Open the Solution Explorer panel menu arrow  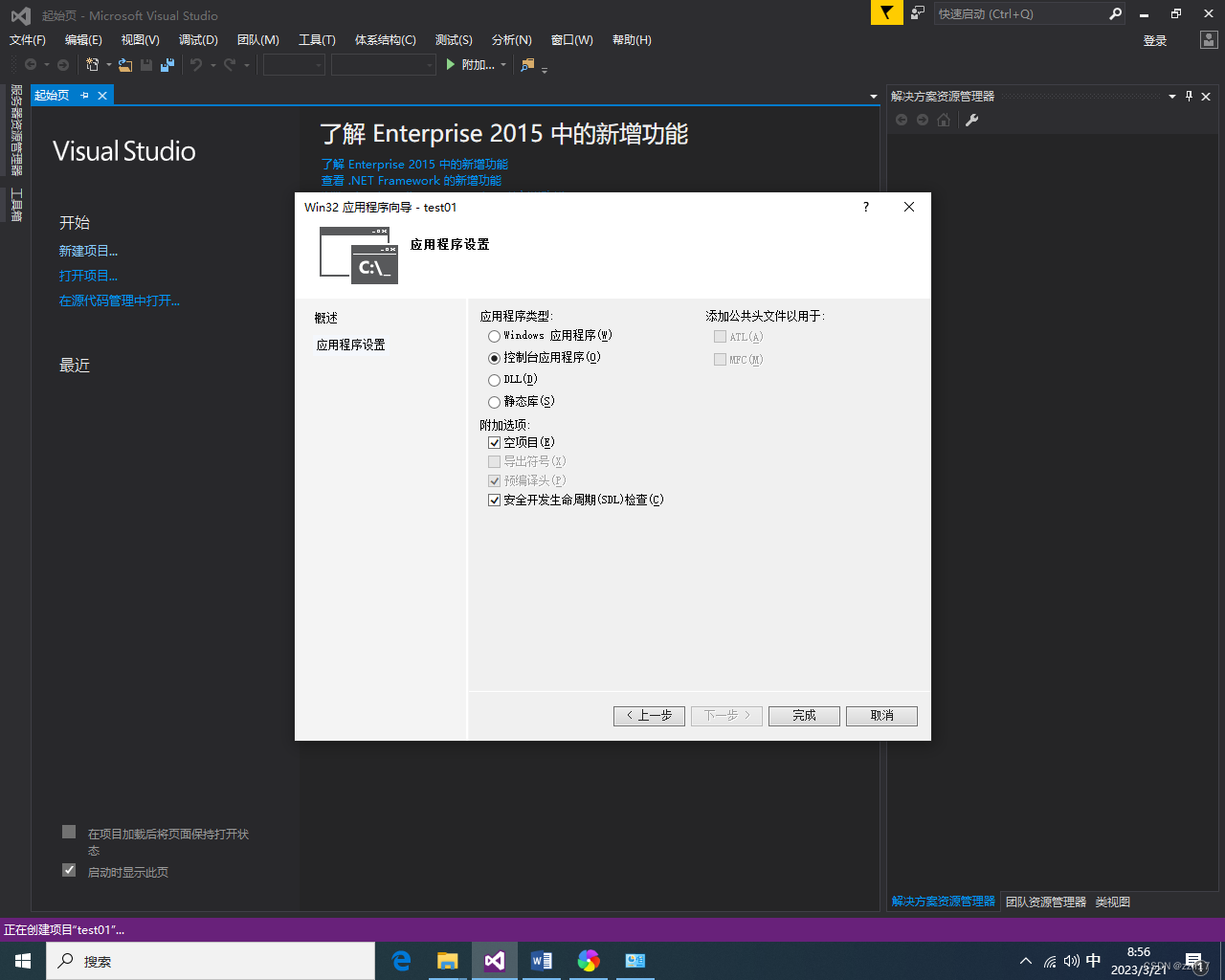coord(1171,96)
